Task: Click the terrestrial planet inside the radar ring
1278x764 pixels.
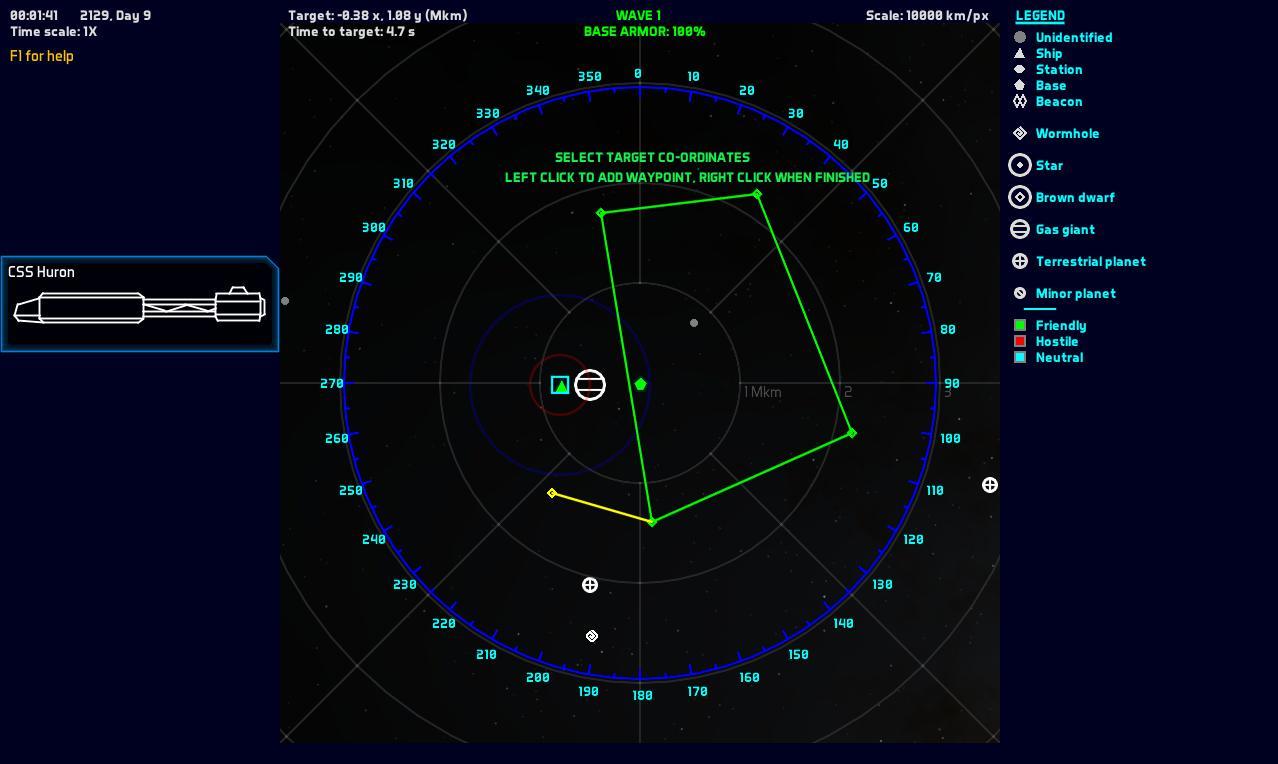Action: click(590, 585)
